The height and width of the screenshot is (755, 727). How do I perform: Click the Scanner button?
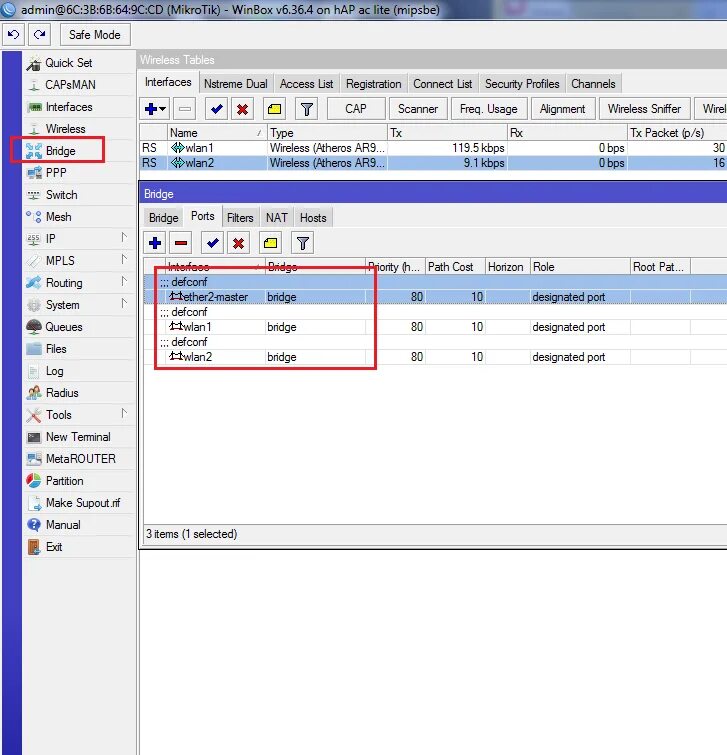point(418,109)
